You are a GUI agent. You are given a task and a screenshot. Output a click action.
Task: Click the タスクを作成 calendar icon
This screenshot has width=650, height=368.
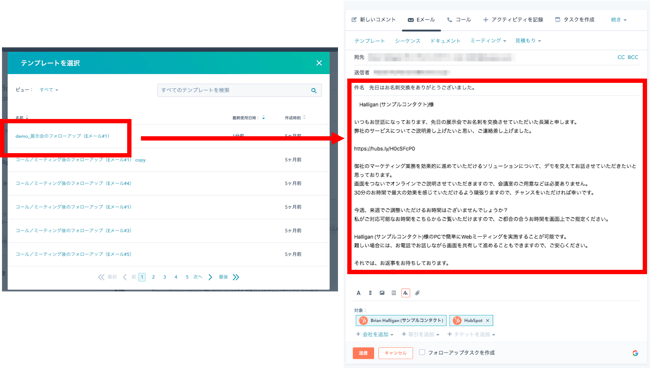pyautogui.click(x=558, y=19)
